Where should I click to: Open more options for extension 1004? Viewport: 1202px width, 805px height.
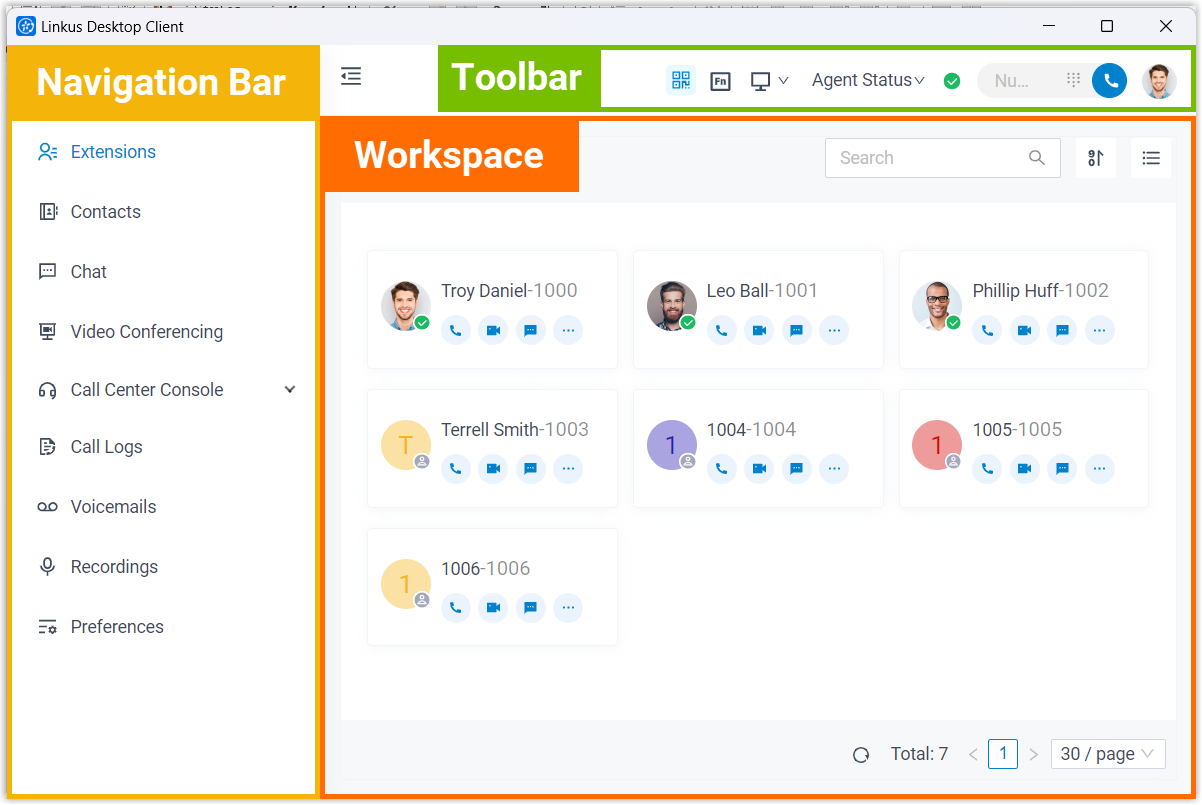(x=834, y=468)
